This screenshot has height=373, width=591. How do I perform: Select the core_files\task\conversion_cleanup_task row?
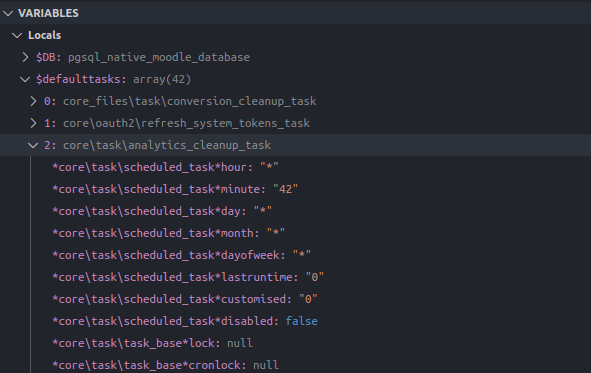(x=296, y=101)
